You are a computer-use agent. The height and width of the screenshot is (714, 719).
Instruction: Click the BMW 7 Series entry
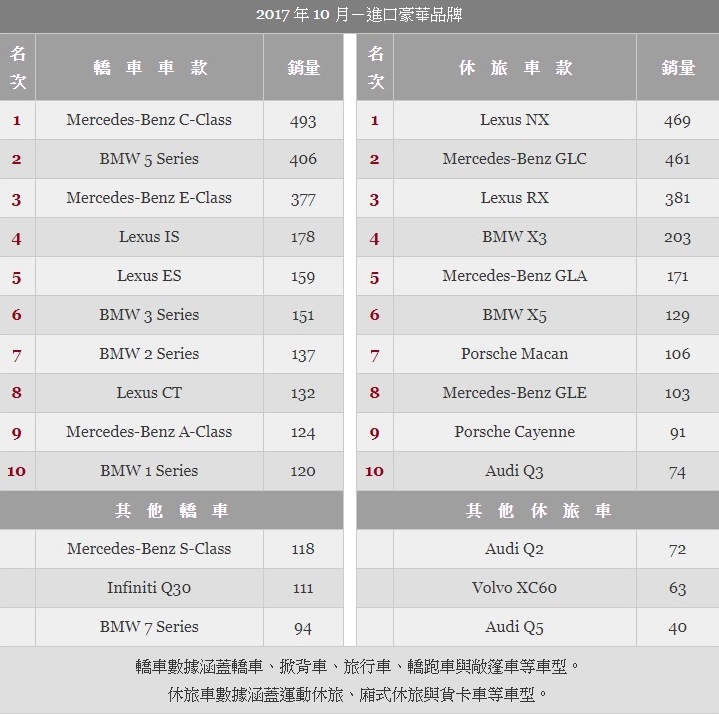coord(149,627)
